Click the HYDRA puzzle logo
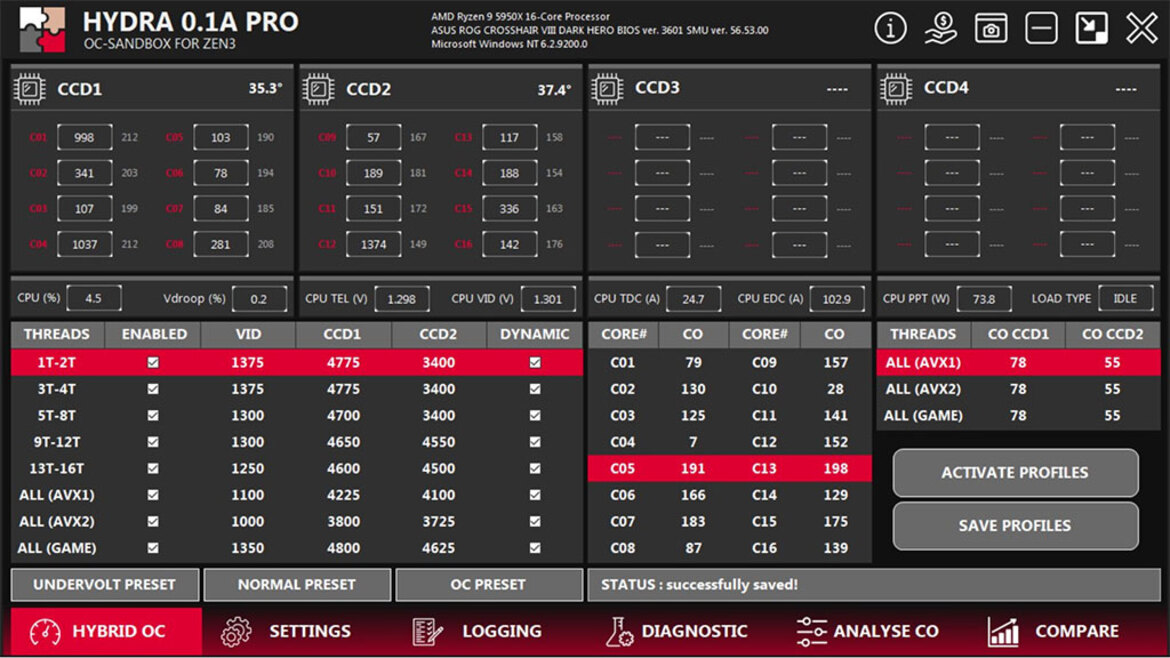 [x=42, y=30]
